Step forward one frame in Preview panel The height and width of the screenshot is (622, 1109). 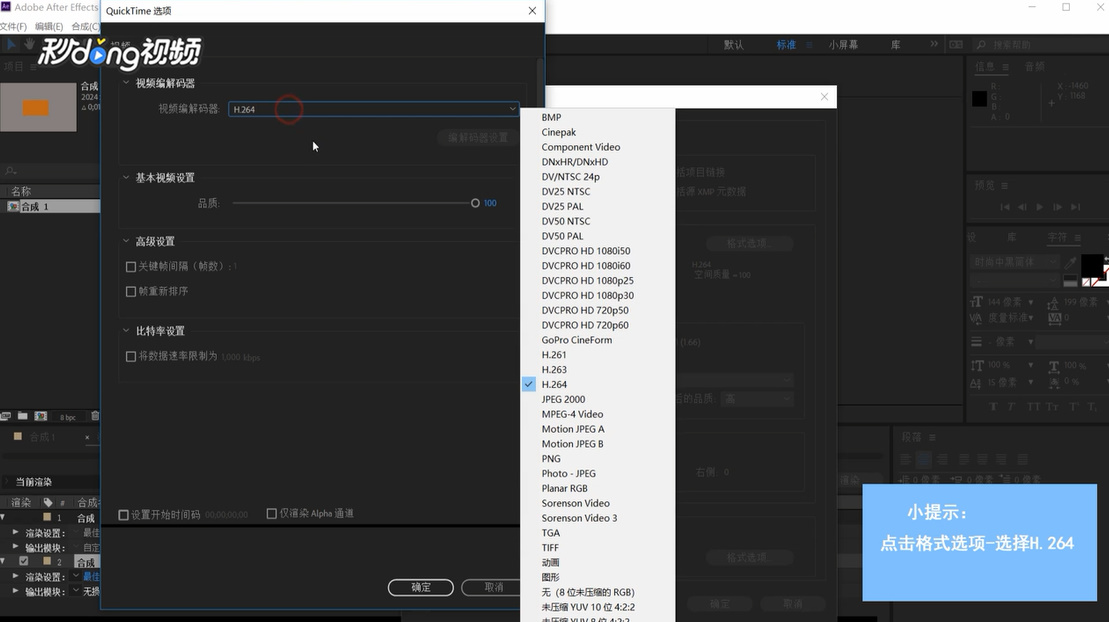coord(1057,207)
